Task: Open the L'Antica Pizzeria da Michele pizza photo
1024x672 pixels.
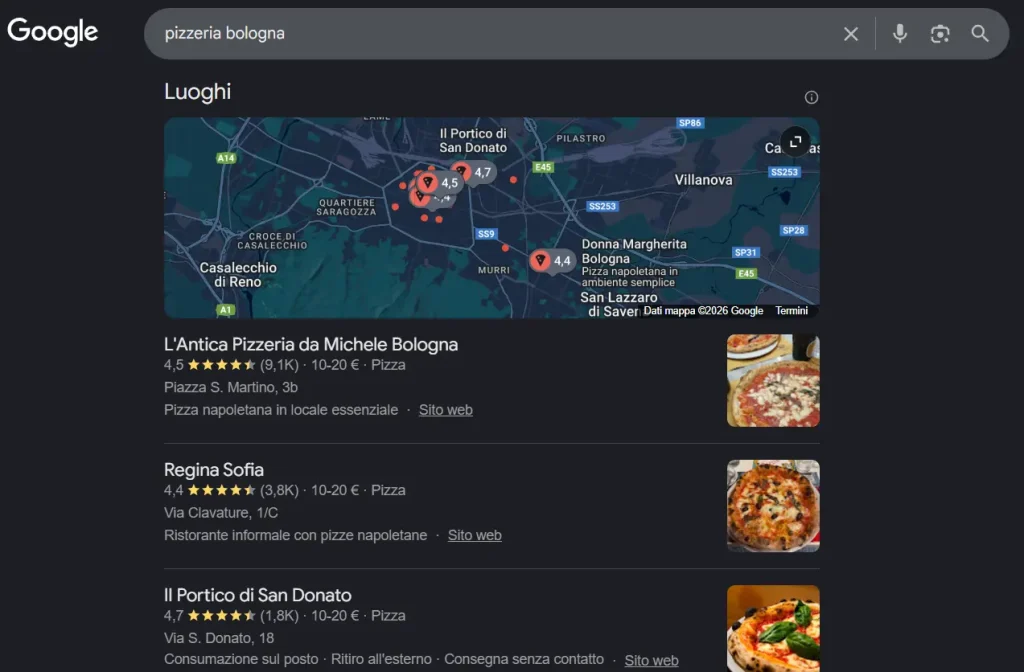Action: (773, 381)
